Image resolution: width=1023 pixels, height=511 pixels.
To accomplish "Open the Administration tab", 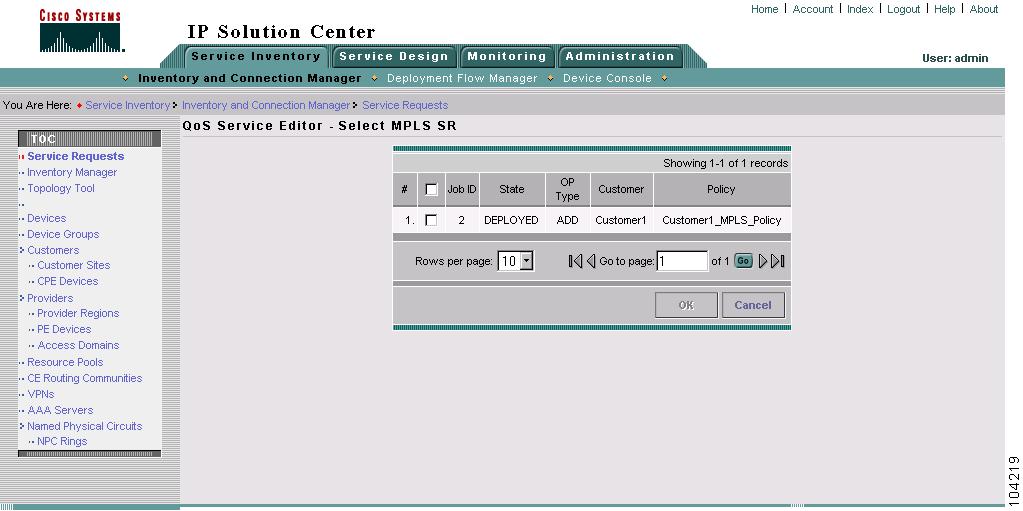I will click(620, 56).
